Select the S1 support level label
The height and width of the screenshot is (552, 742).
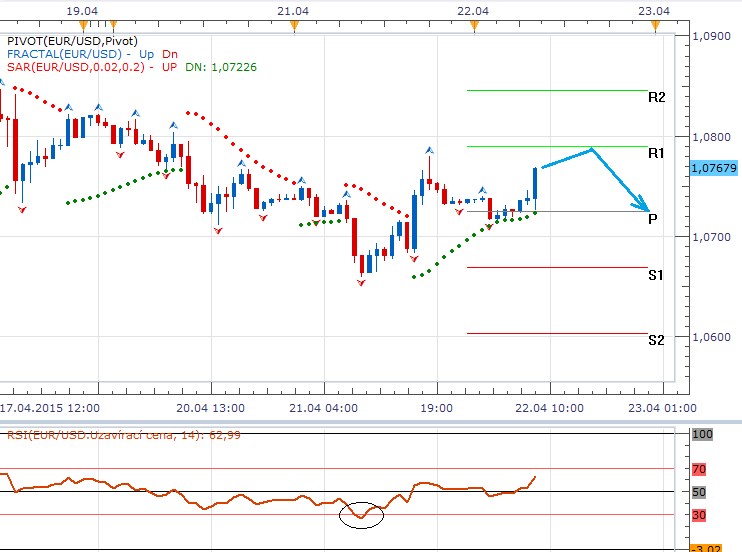pos(656,275)
